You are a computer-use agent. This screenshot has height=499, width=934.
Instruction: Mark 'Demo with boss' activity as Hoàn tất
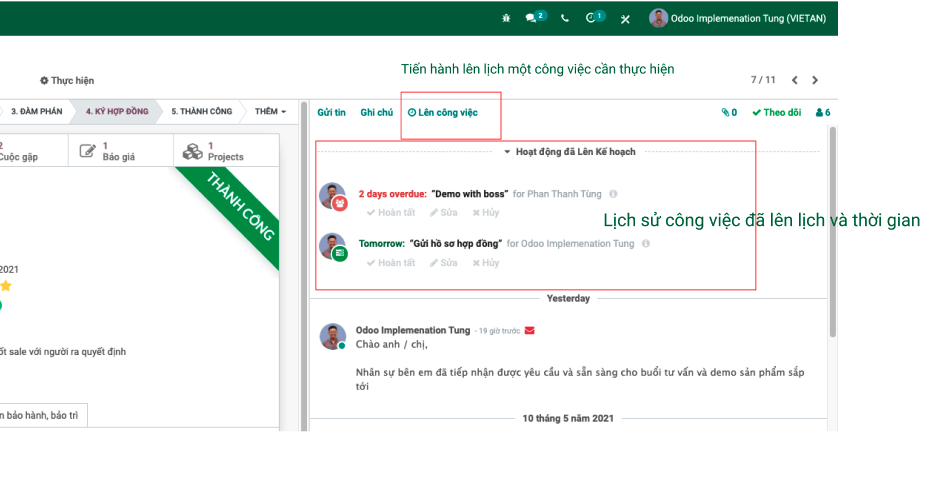click(391, 213)
